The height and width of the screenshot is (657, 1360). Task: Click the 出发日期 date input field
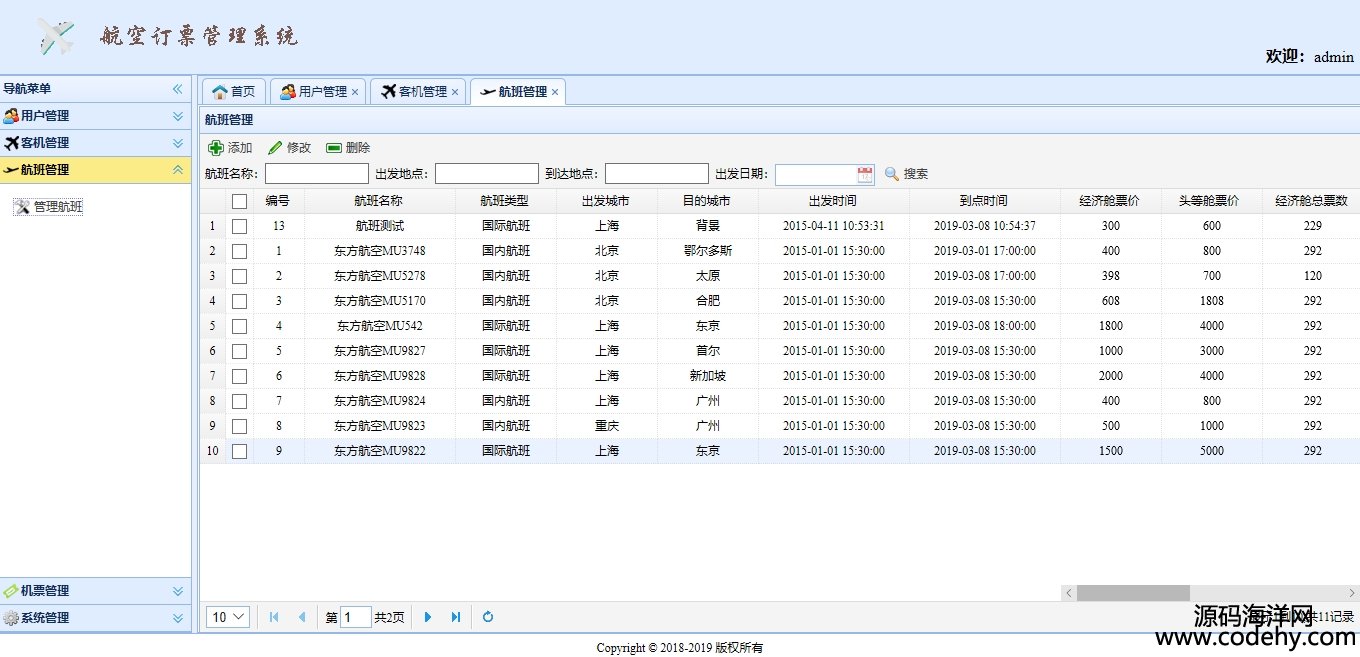815,174
